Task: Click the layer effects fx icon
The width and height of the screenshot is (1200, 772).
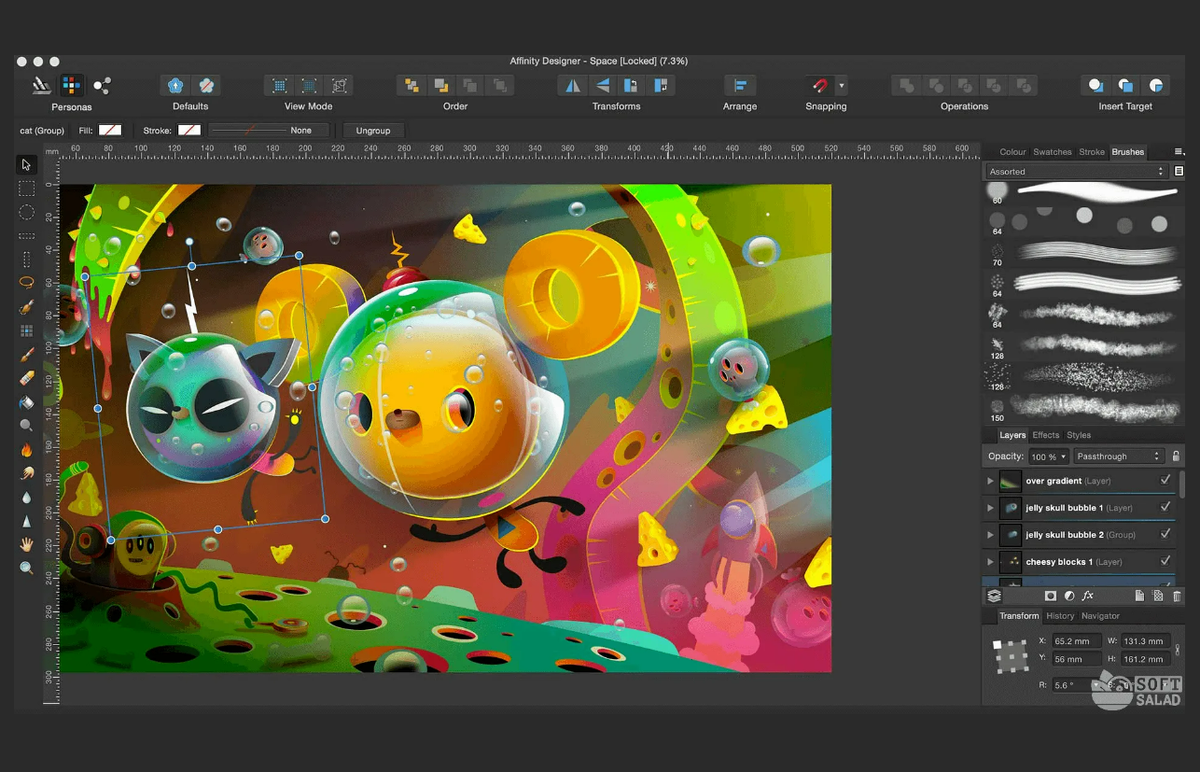Action: (x=1087, y=596)
